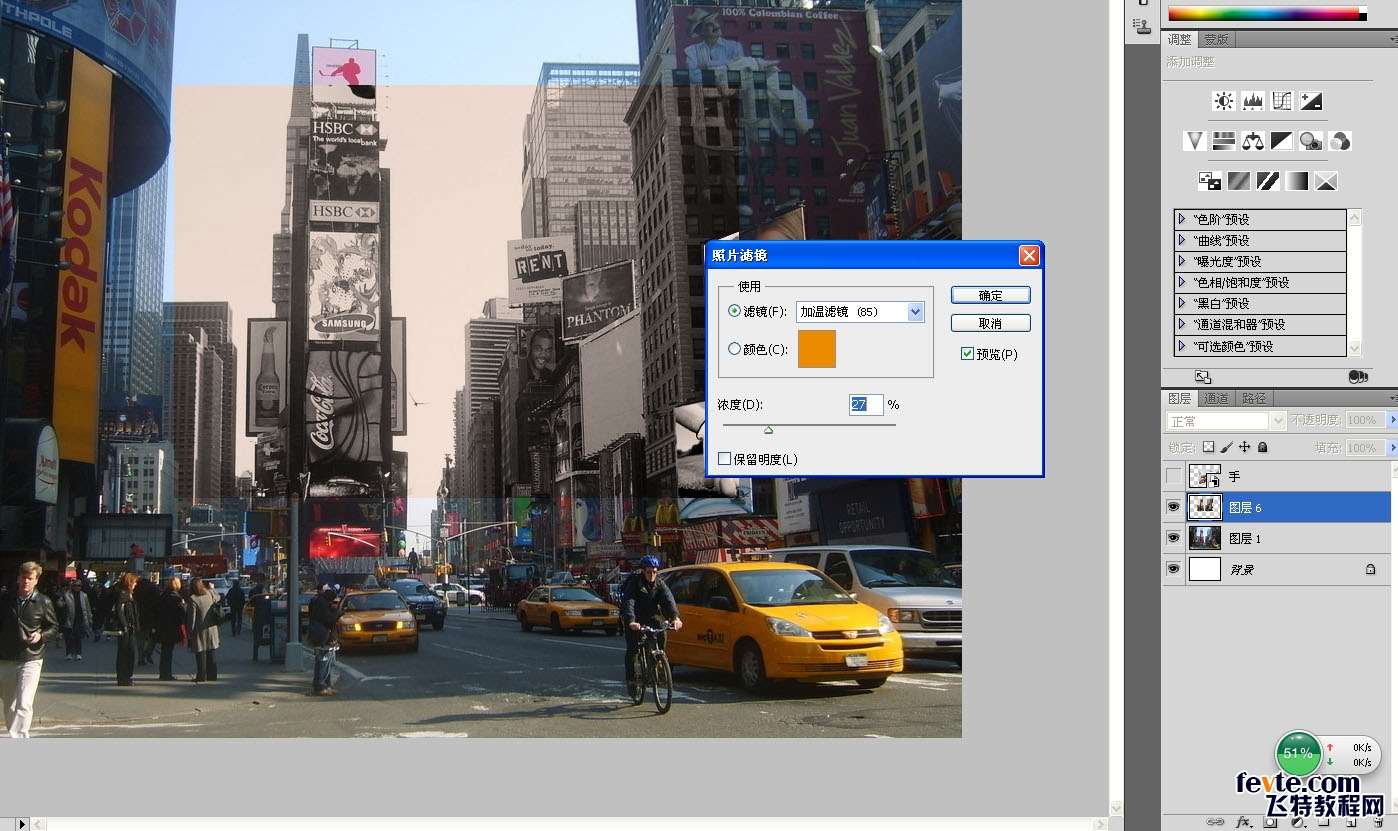Screen dimensions: 1398x831
Task: Add a Black & White adjustment
Action: click(x=1282, y=141)
